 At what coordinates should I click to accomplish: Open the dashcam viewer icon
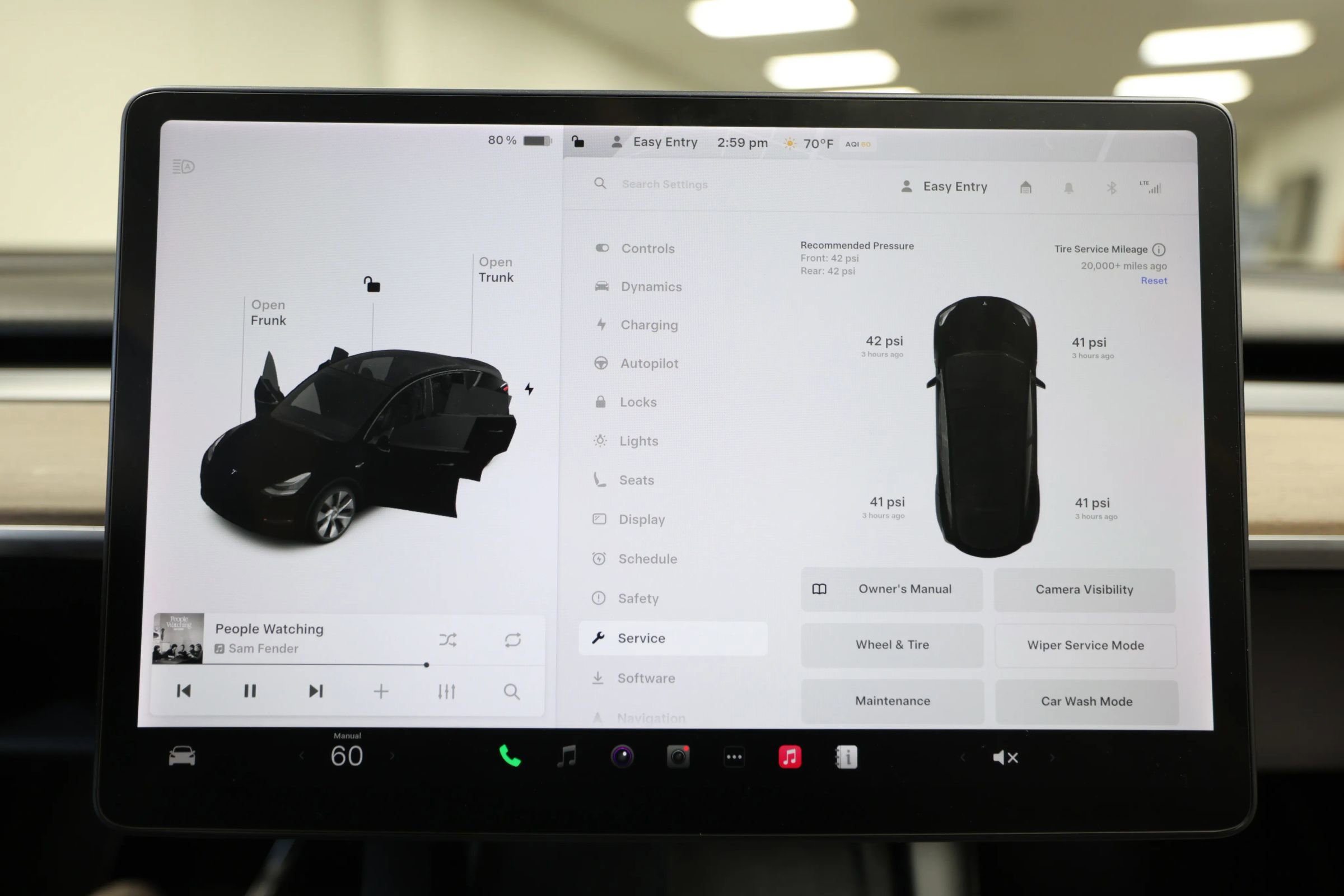(x=678, y=757)
